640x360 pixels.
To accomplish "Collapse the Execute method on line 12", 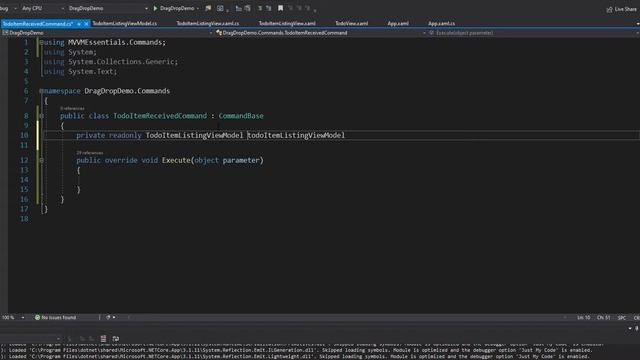I will (41, 160).
